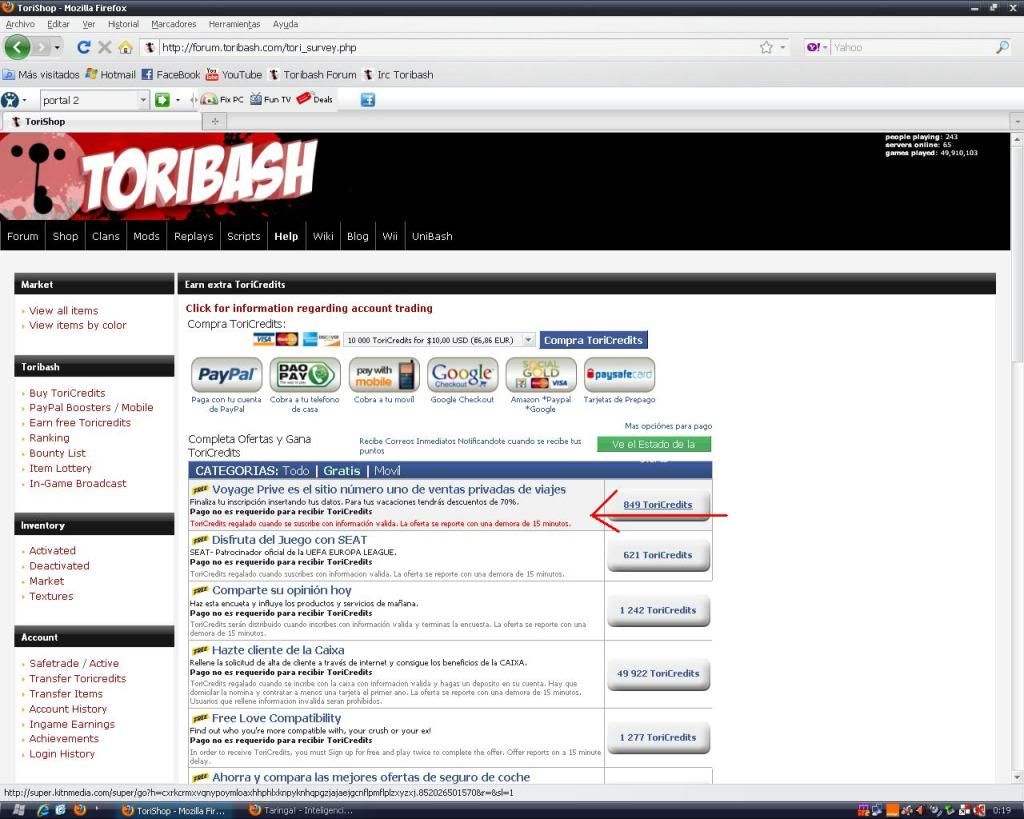Click the Stop loading X icon

point(104,47)
